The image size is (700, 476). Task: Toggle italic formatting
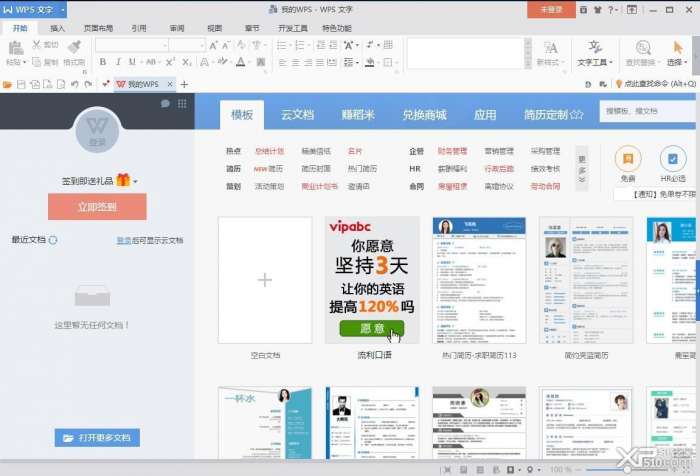point(118,62)
